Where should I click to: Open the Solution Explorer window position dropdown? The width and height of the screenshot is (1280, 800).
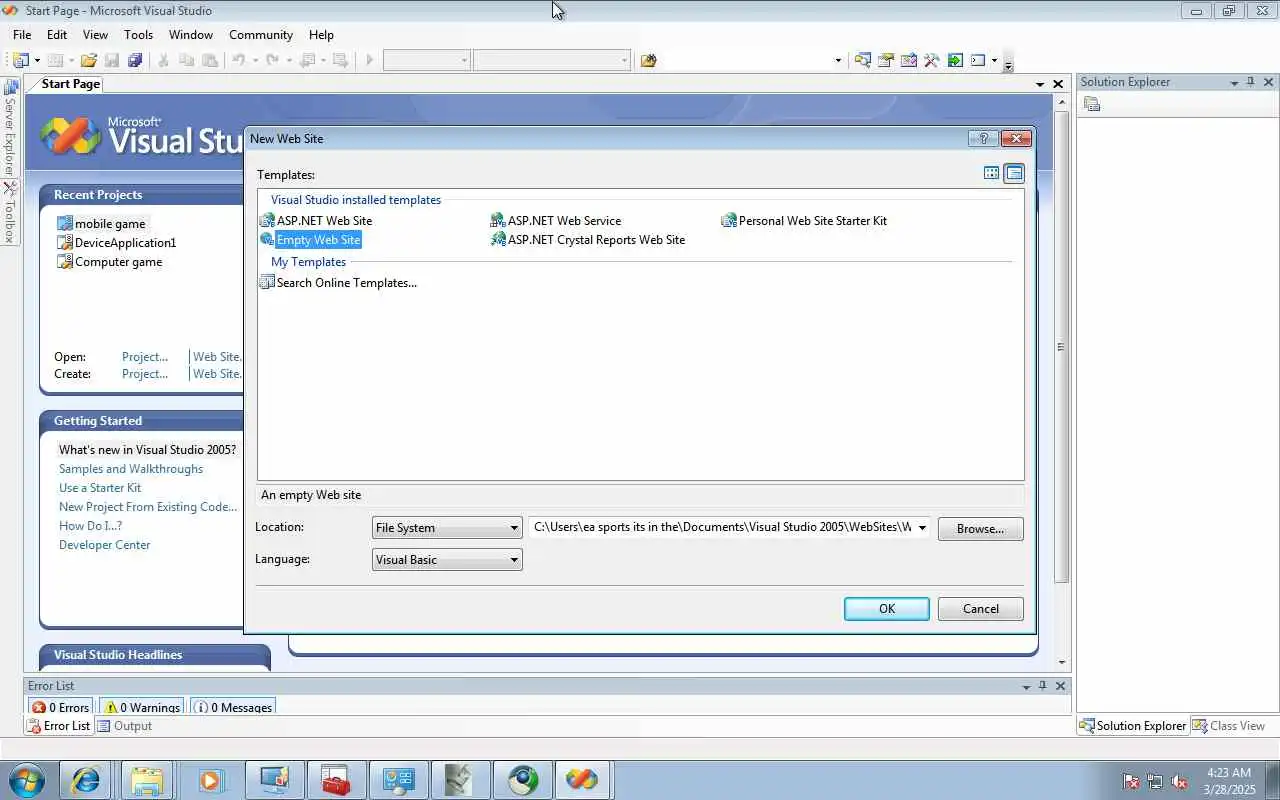(x=1233, y=83)
